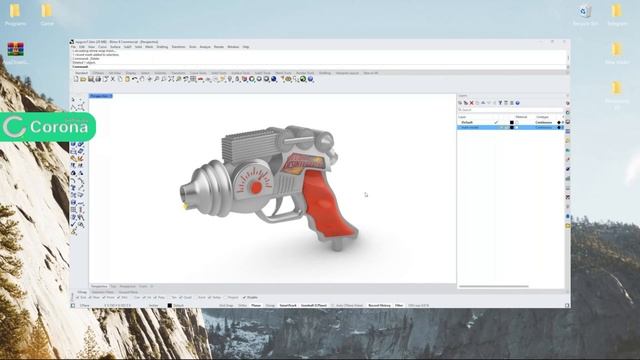Click the New file icon in Standard toolbar
640x360 pixels.
tap(76, 79)
